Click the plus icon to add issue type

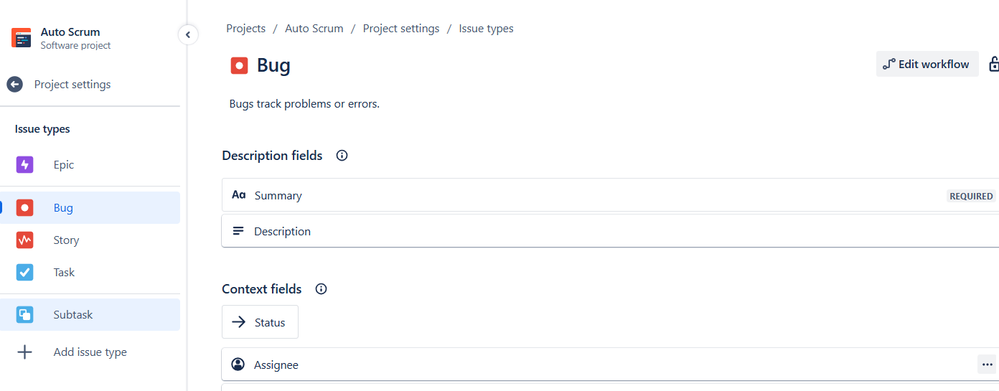[25, 352]
